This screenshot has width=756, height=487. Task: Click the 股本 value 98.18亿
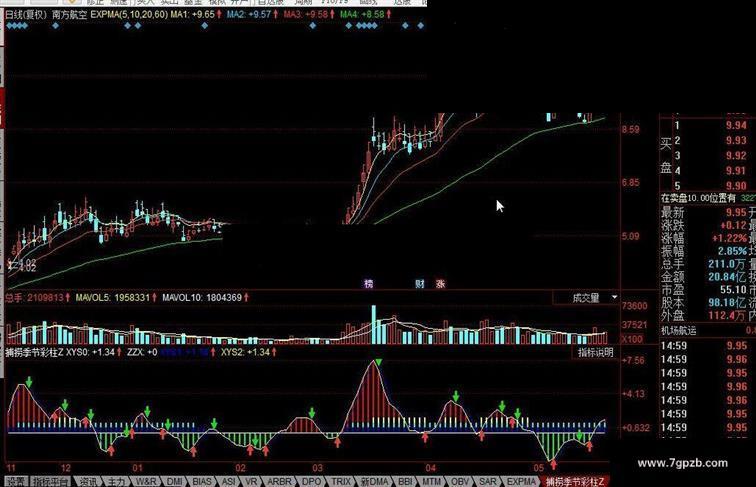[727, 303]
